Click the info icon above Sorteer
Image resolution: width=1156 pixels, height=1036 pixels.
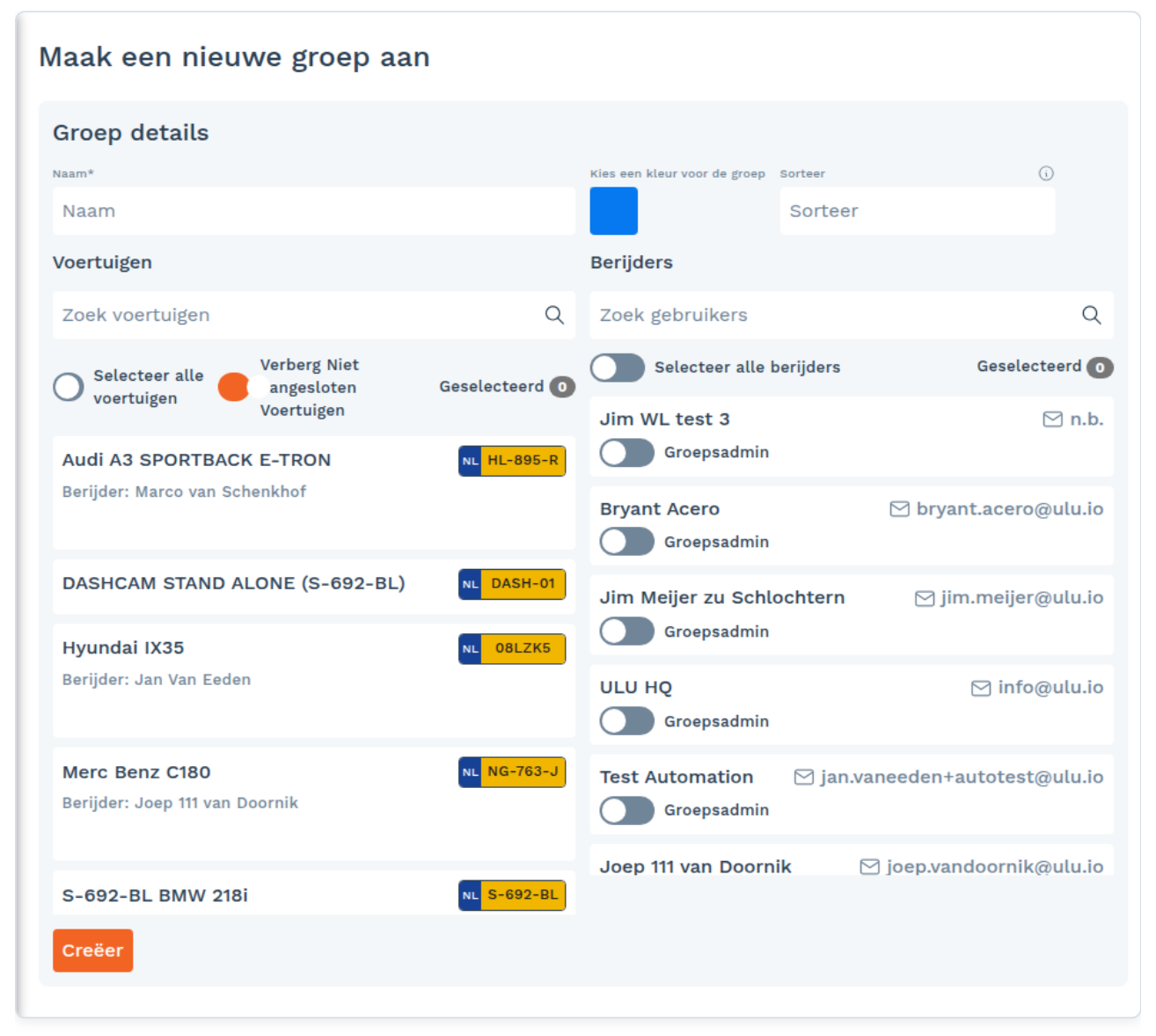tap(1046, 173)
